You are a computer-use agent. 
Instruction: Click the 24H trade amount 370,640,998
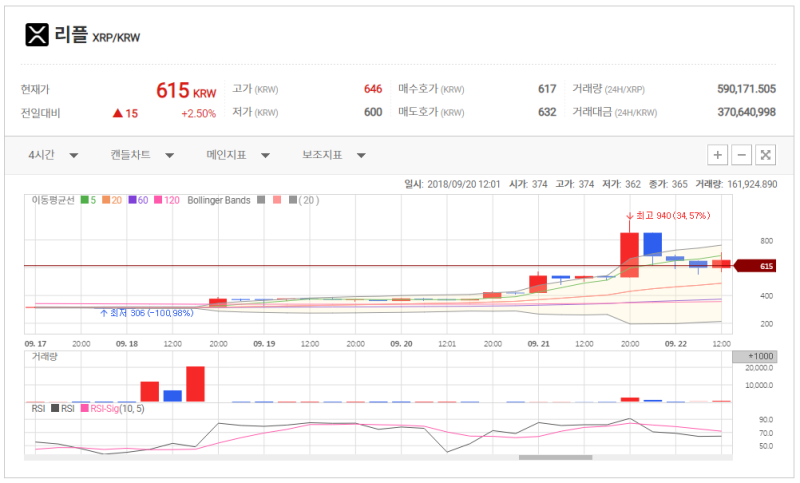click(746, 112)
